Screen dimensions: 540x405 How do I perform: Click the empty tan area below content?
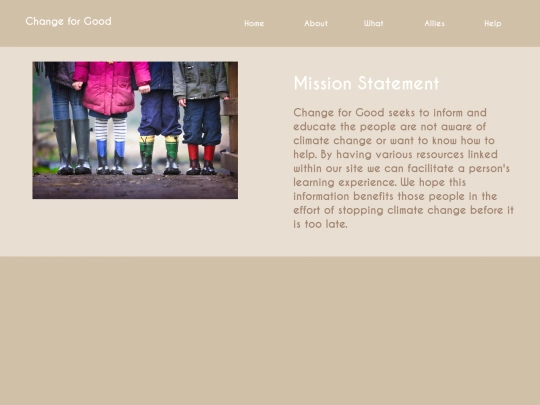pos(270,331)
